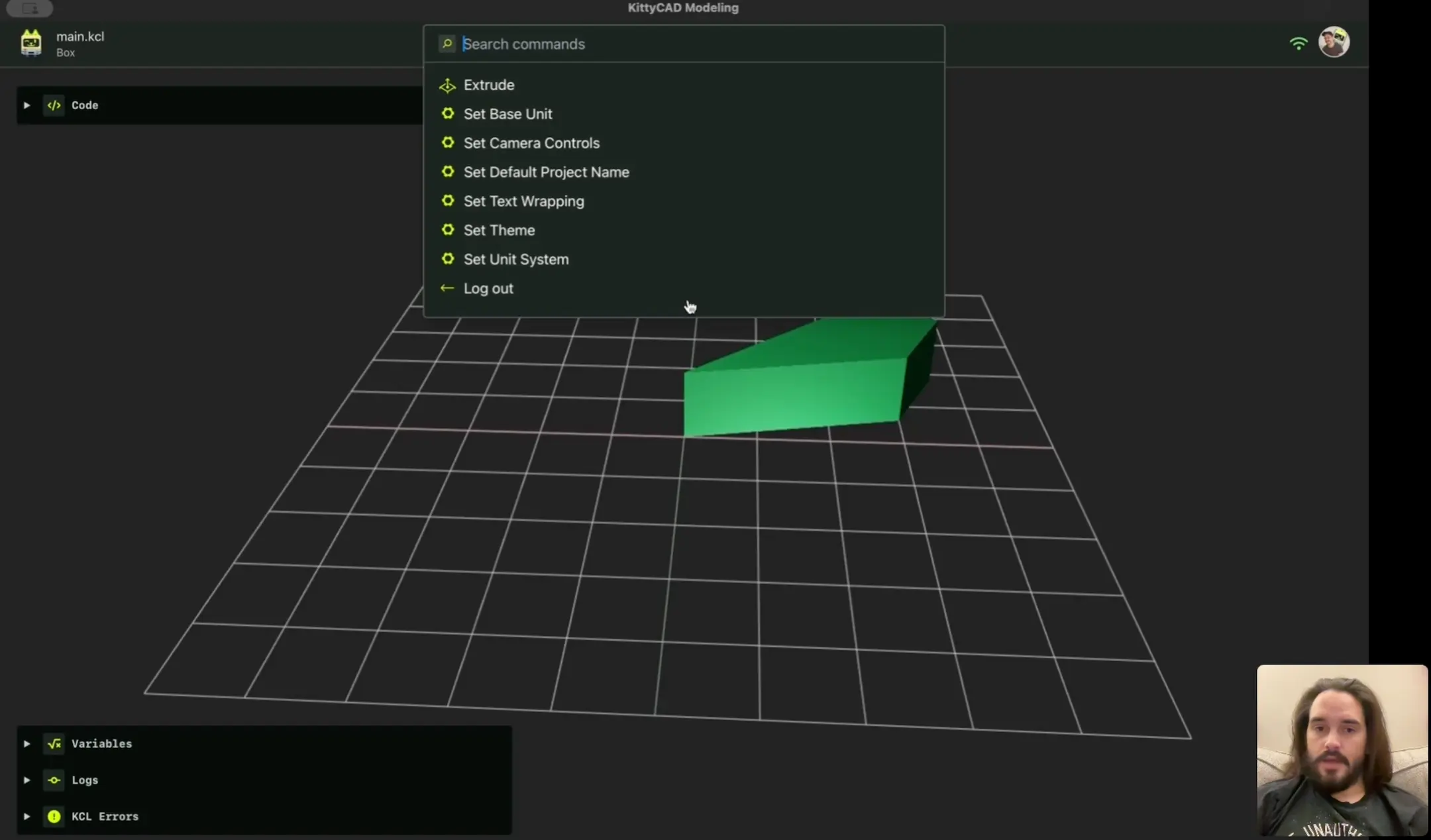Expand the KCL Errors pane arrow
The height and width of the screenshot is (840, 1431).
click(x=26, y=817)
